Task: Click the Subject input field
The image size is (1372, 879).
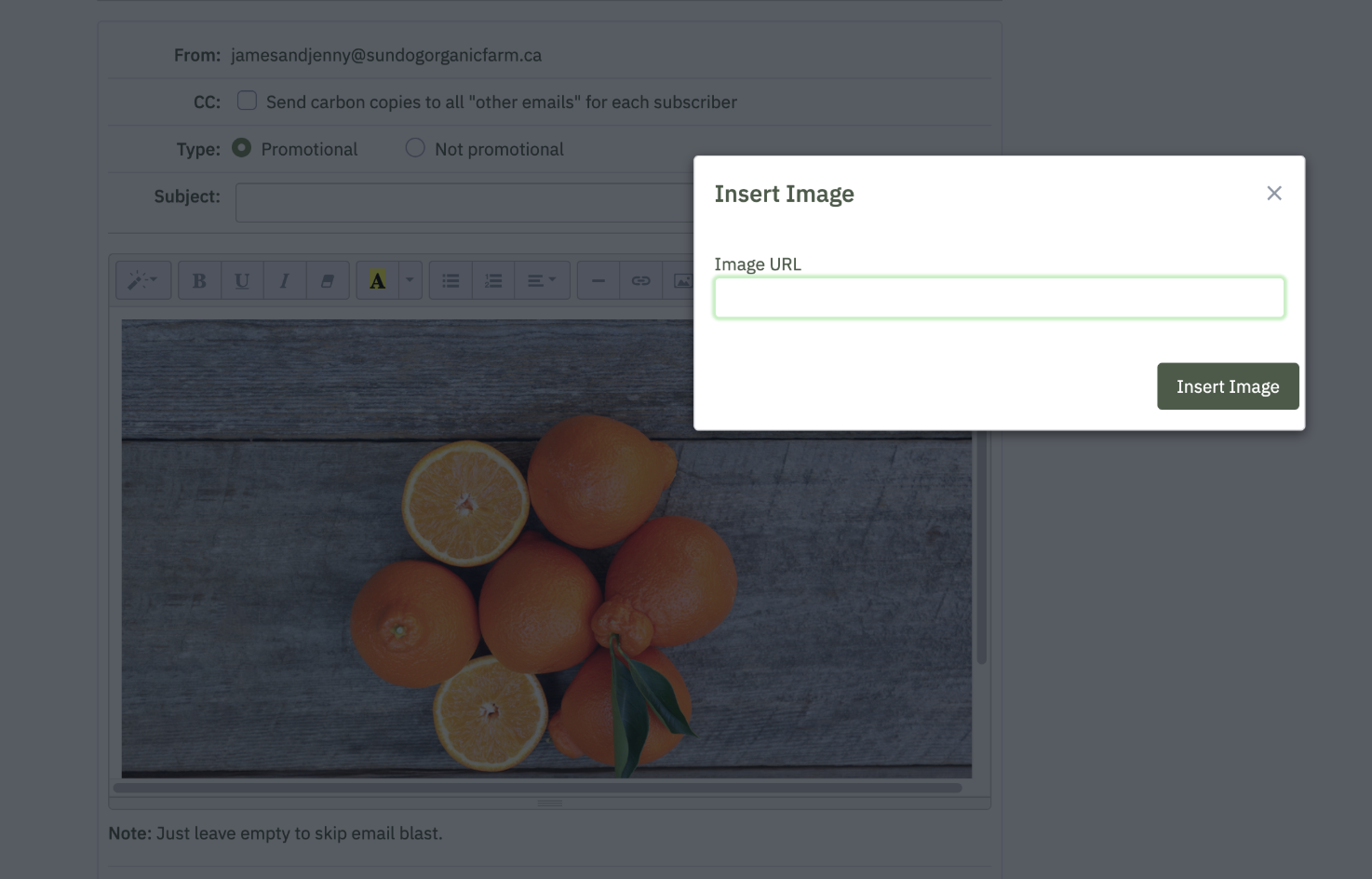Action: [465, 202]
